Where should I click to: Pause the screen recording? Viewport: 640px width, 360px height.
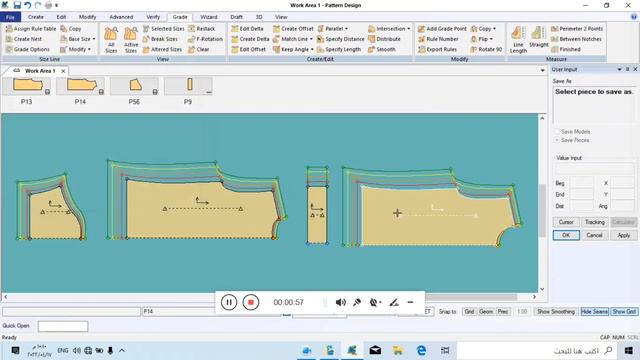coord(229,302)
